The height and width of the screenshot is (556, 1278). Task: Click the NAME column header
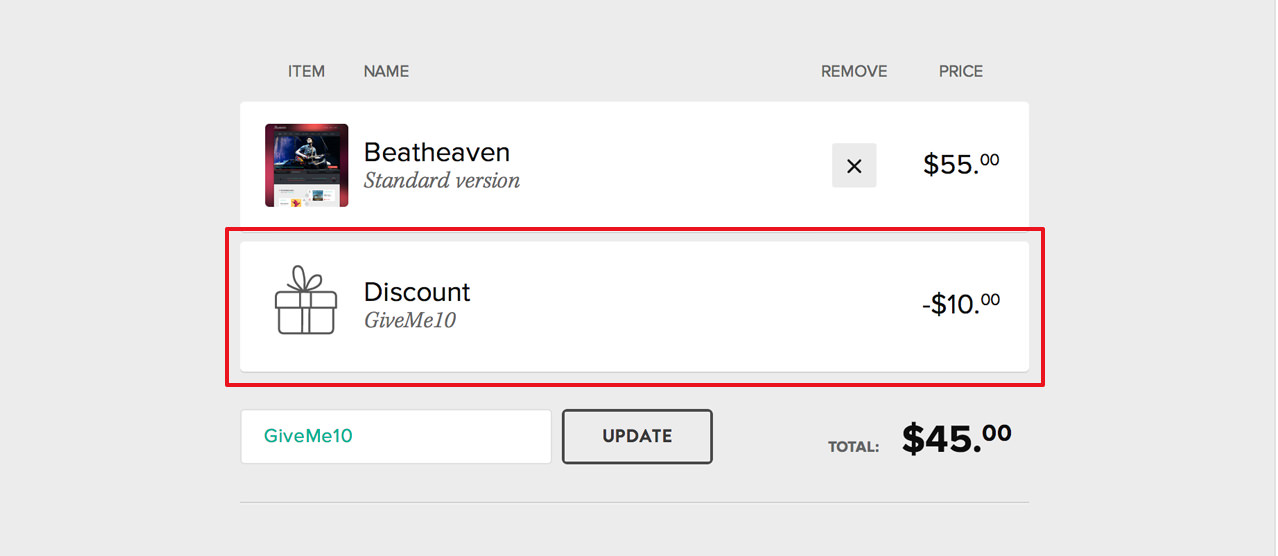click(x=386, y=71)
